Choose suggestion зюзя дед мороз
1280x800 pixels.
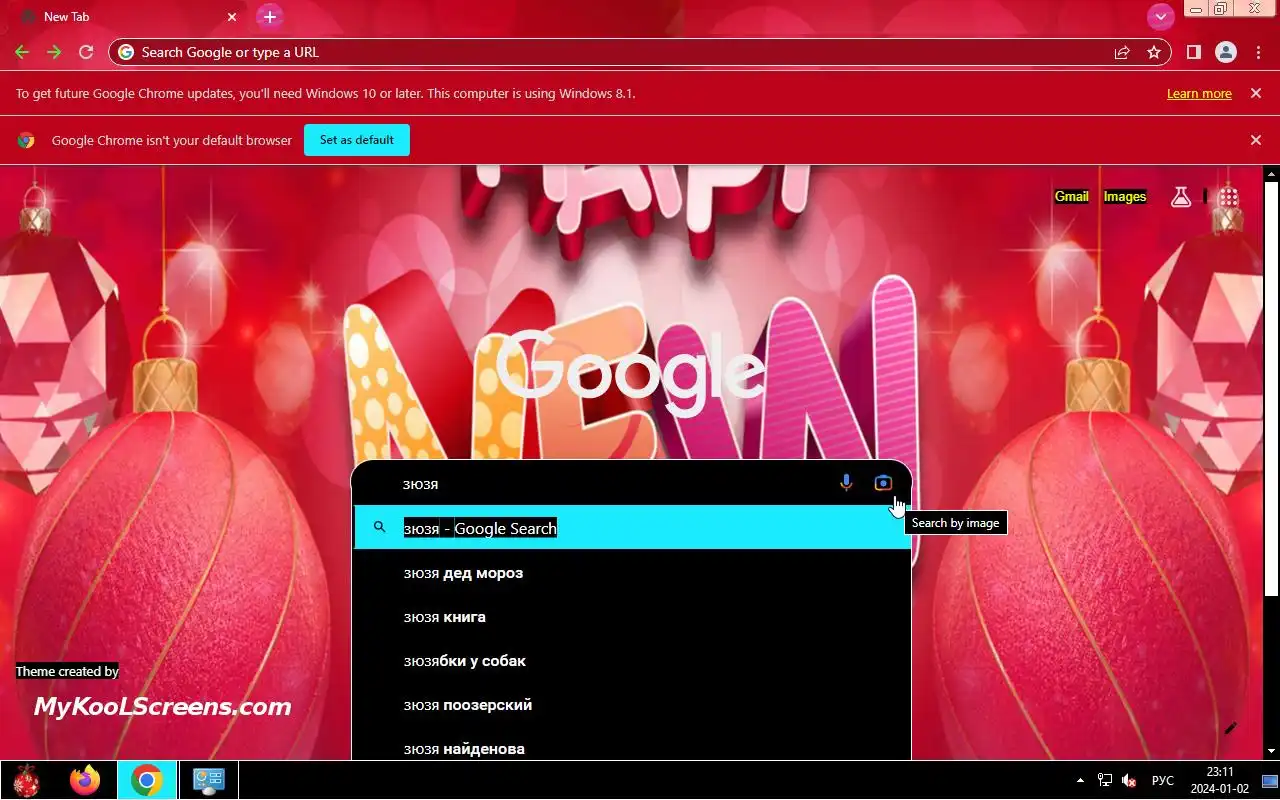(x=632, y=573)
